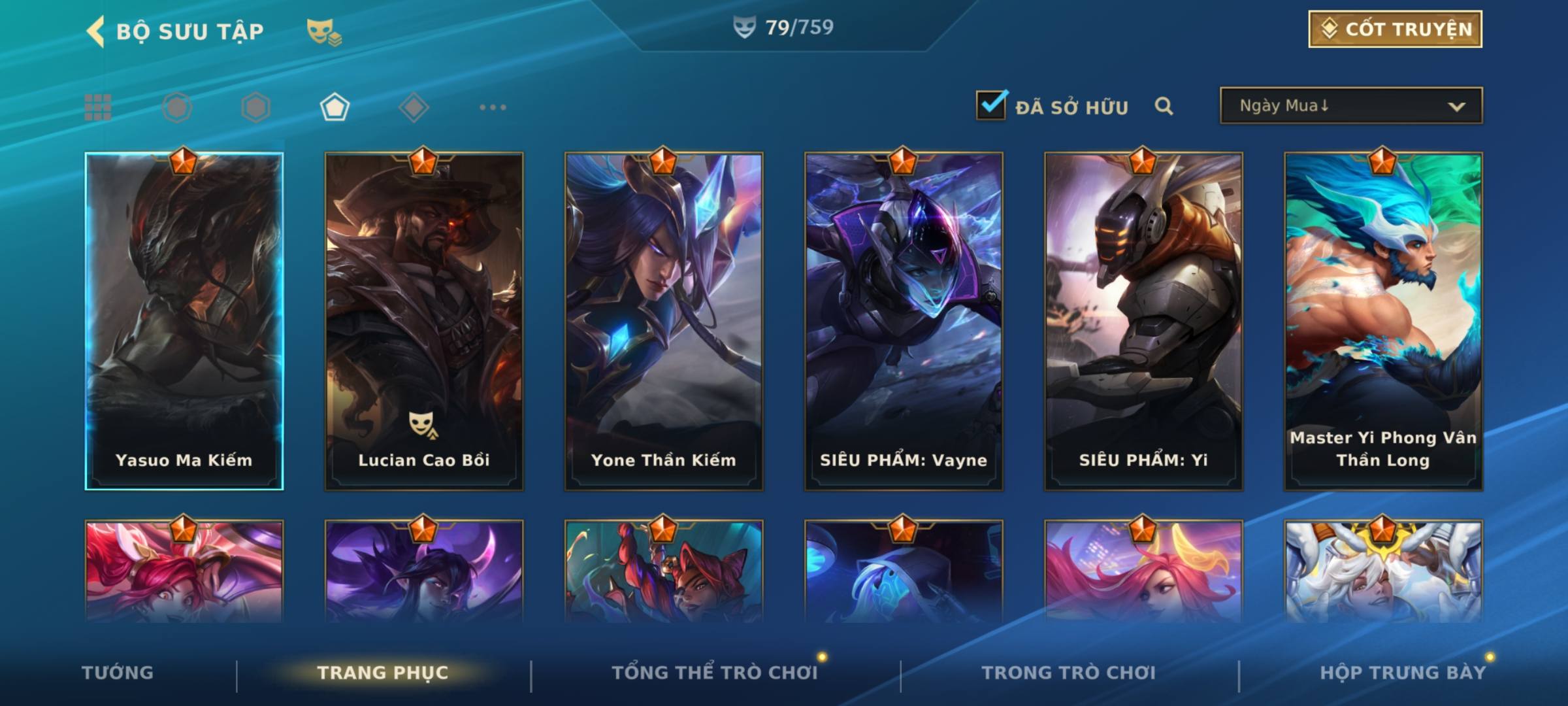Open the Ngày Mua sort dropdown
Viewport: 1568px width, 706px height.
tap(1351, 105)
